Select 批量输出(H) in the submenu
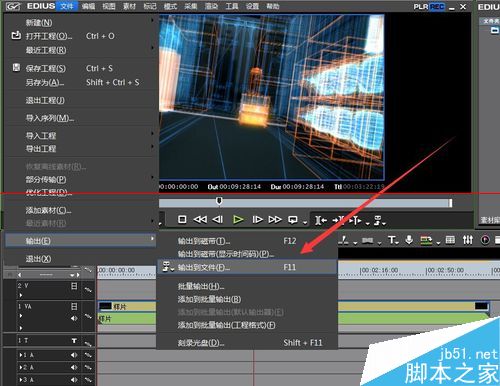500x386 pixels. point(247,286)
